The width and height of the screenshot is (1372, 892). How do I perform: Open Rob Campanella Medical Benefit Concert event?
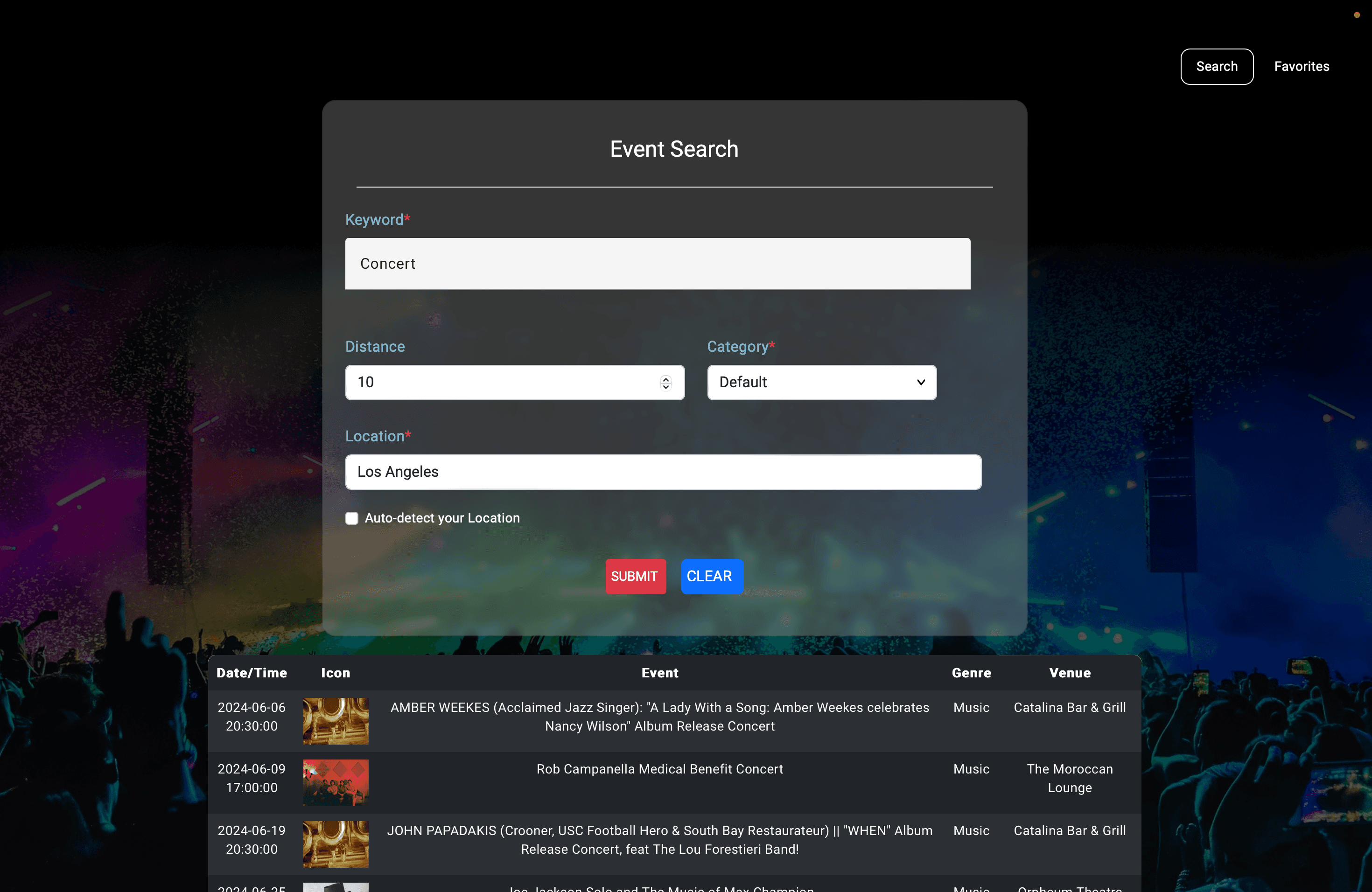[660, 769]
